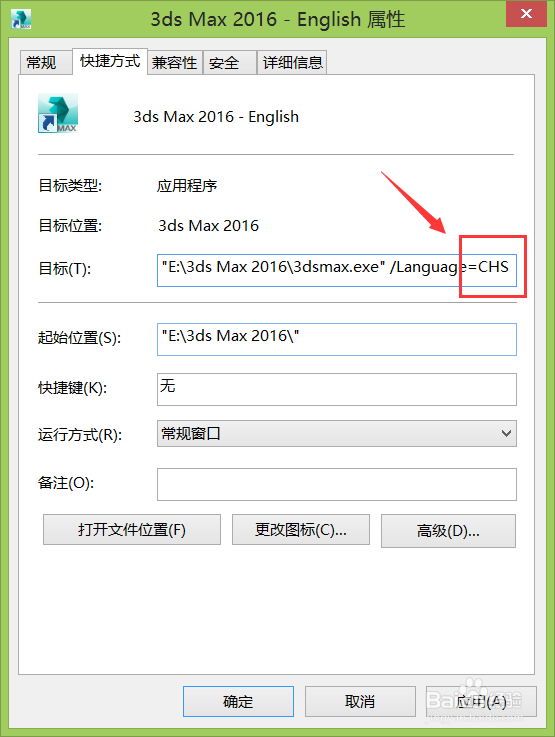
Task: Select the 快捷方式 tab
Action: tap(110, 61)
